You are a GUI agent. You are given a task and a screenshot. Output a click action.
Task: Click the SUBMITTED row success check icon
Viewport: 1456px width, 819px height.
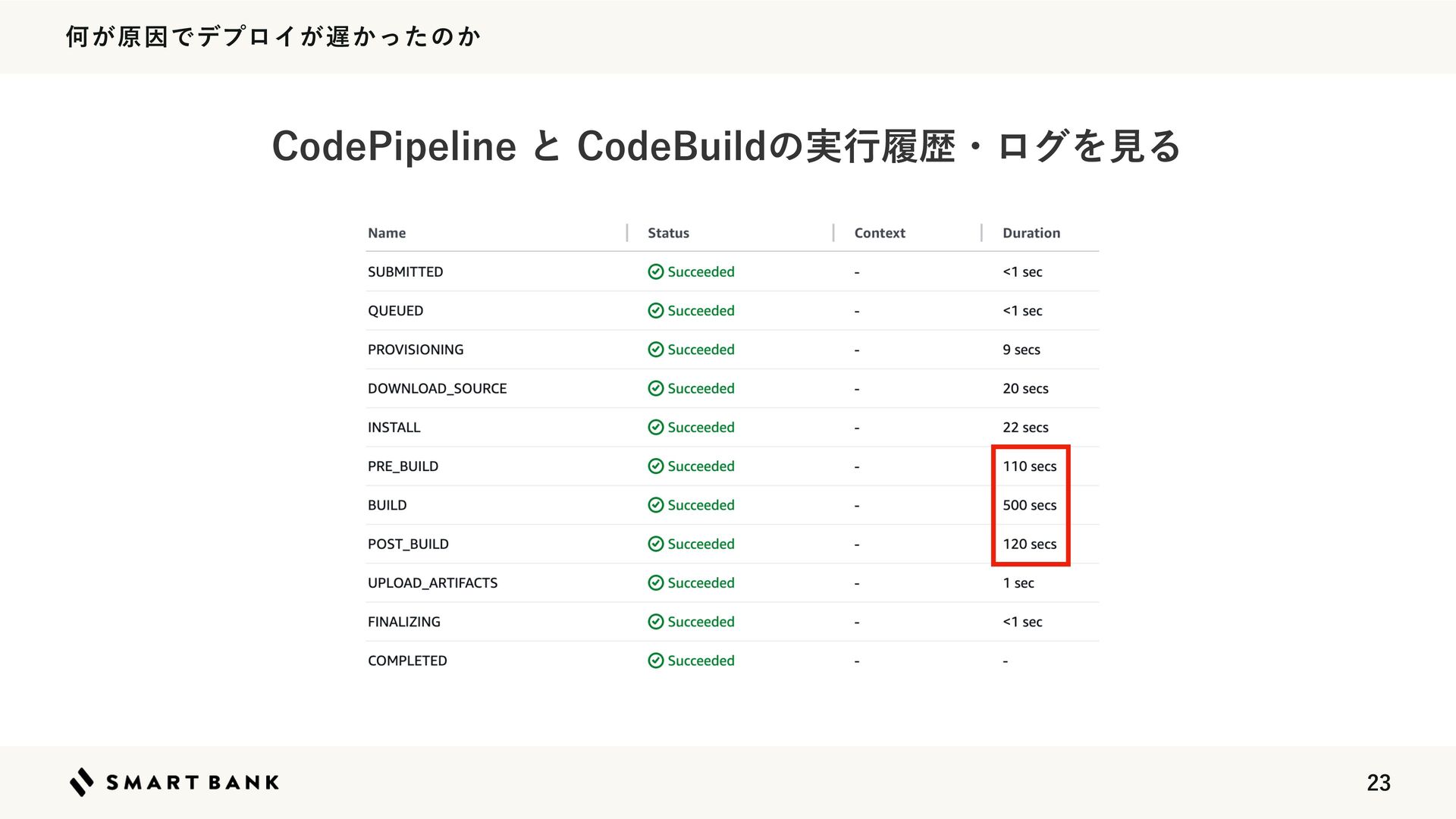coord(656,271)
